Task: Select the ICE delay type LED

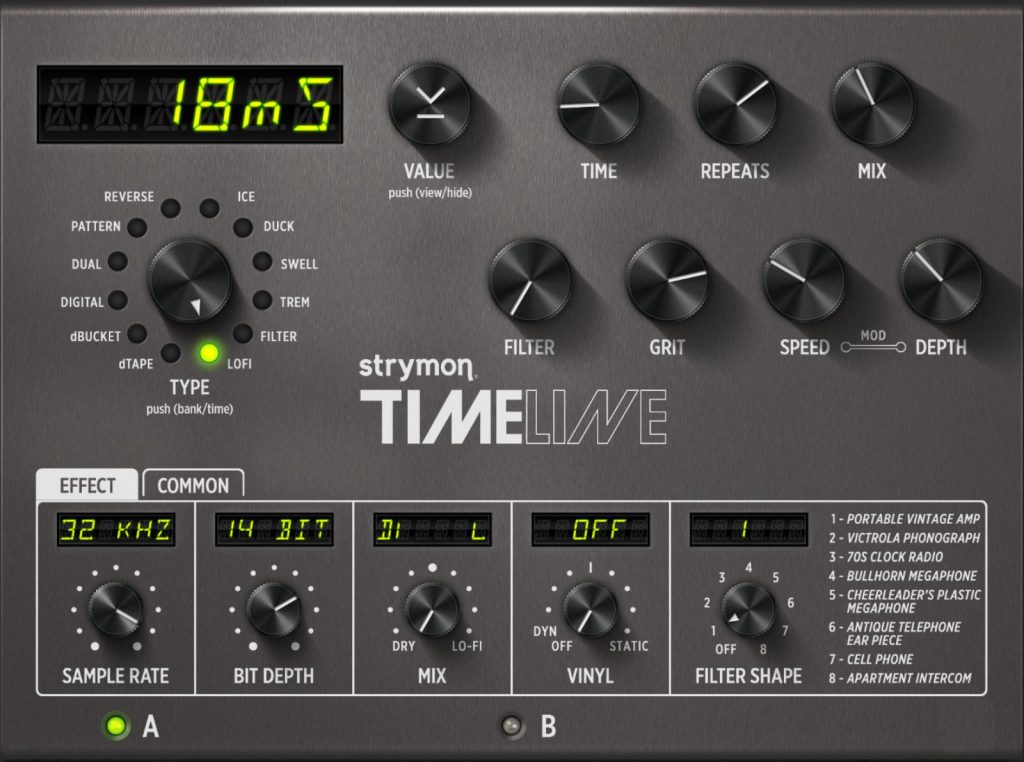Action: pos(210,209)
